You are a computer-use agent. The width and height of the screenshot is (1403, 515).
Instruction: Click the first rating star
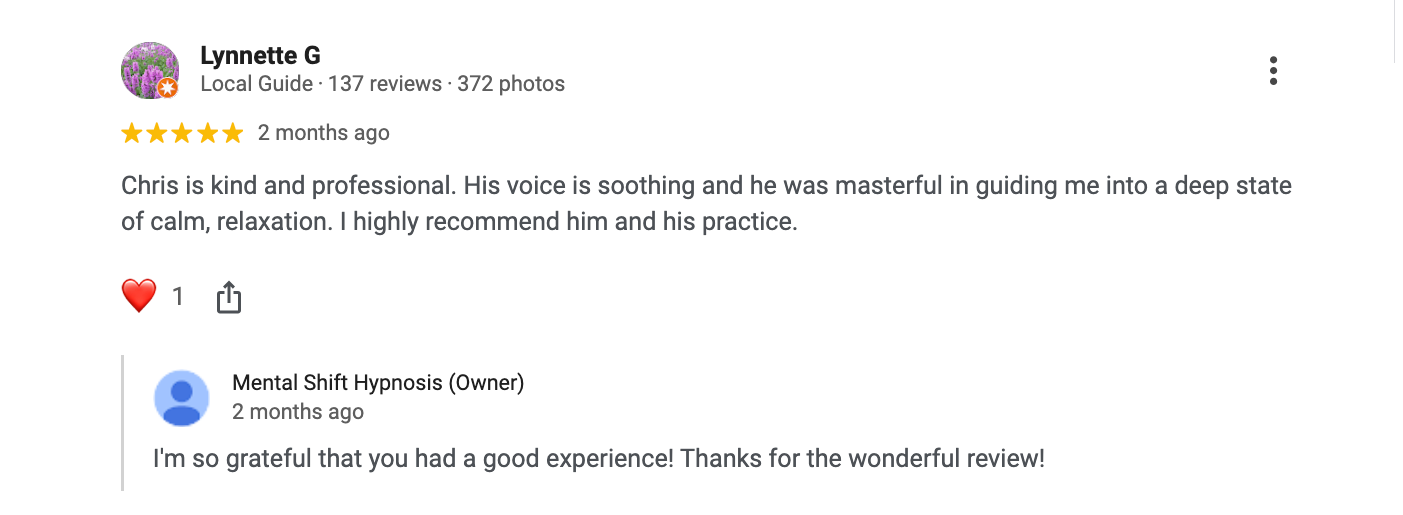click(x=132, y=133)
